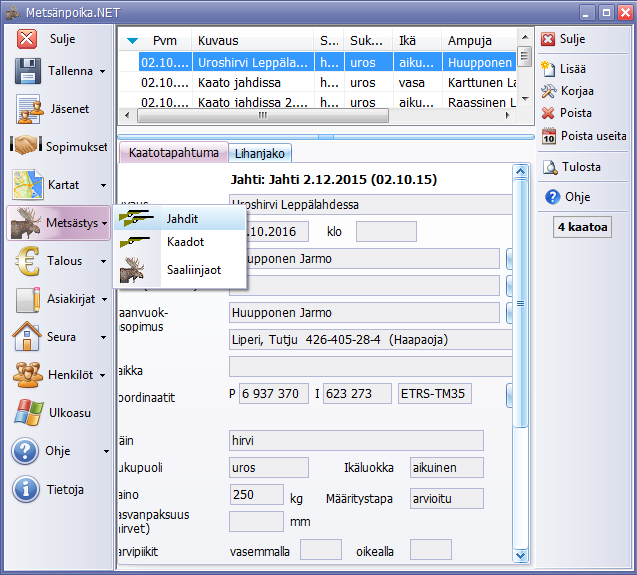Click the Tallenna floppy disk icon
637x575 pixels.
[28, 72]
